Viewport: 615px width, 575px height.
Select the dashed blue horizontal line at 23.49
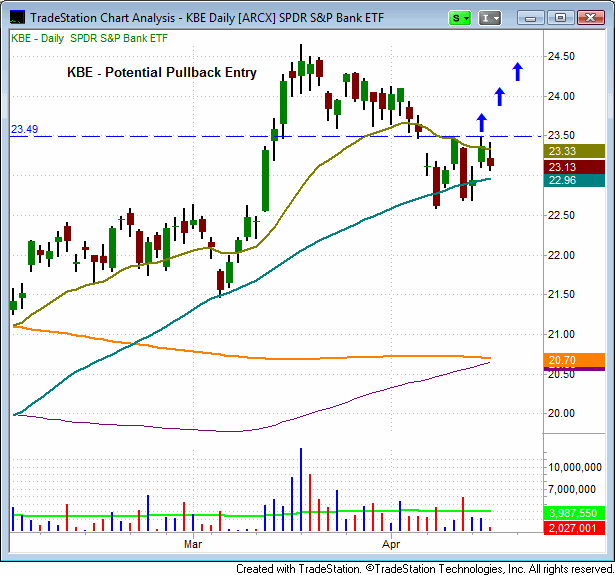[275, 136]
